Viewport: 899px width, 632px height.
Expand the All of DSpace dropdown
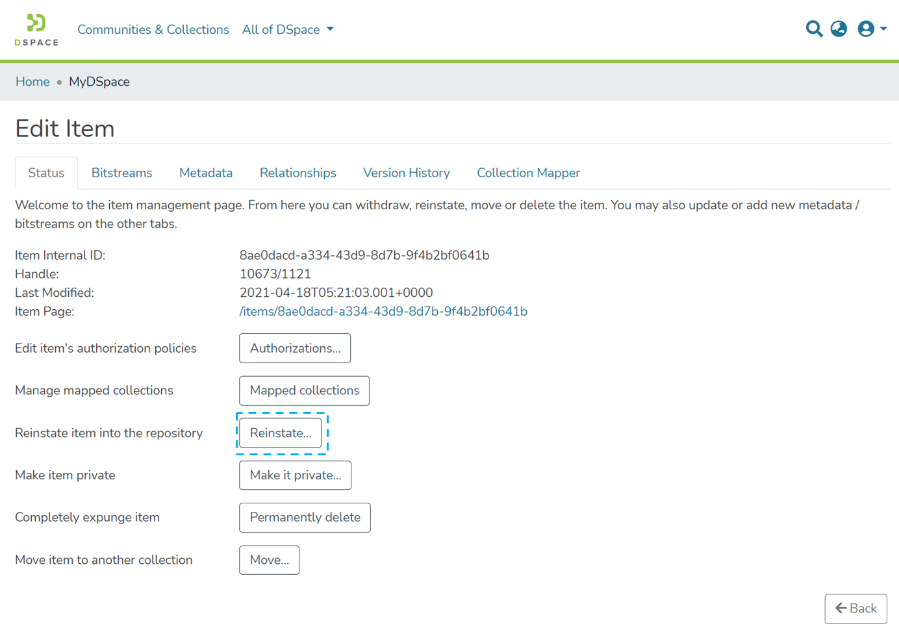pos(288,30)
